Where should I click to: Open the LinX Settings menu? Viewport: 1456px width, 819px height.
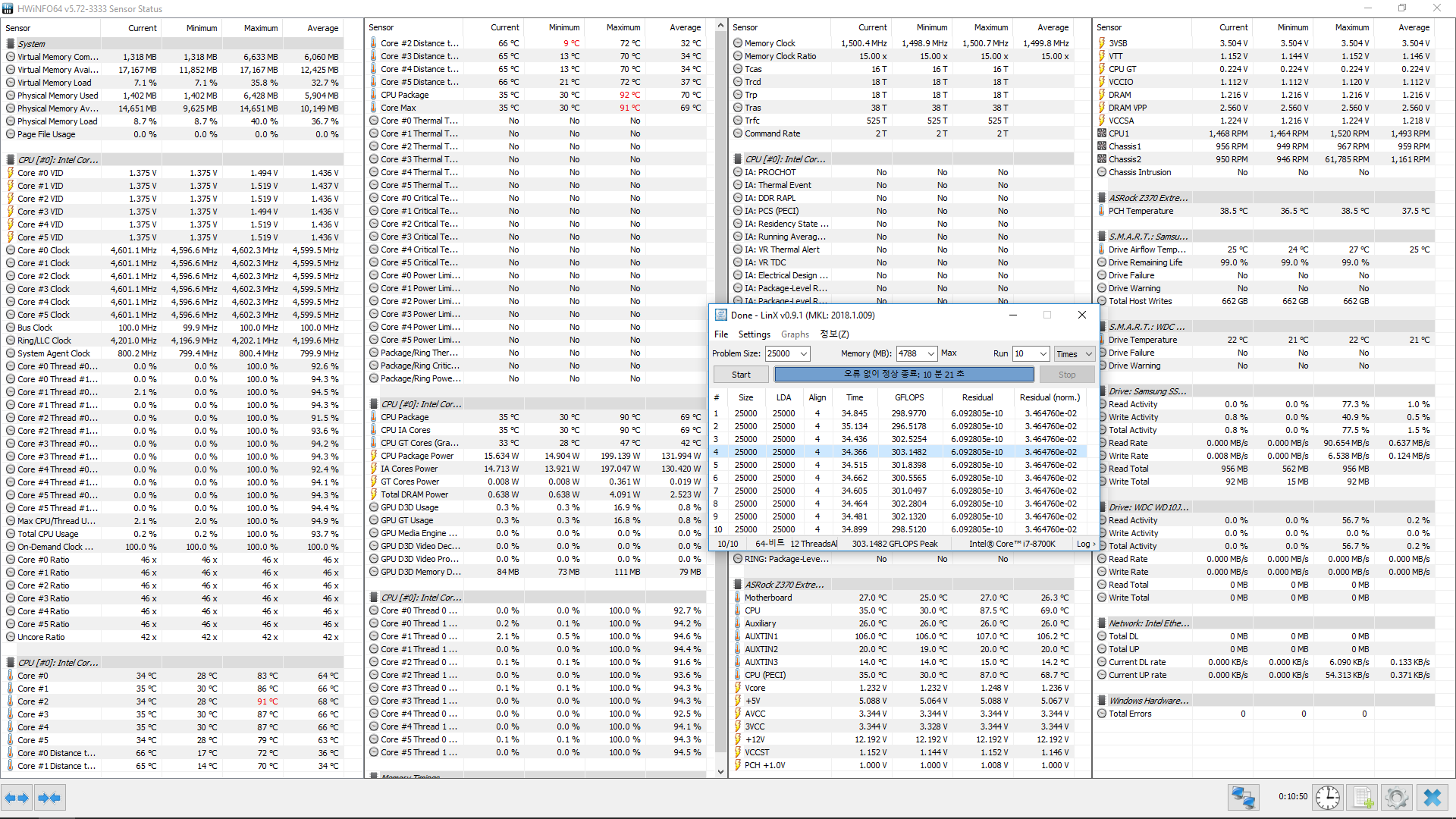(754, 334)
